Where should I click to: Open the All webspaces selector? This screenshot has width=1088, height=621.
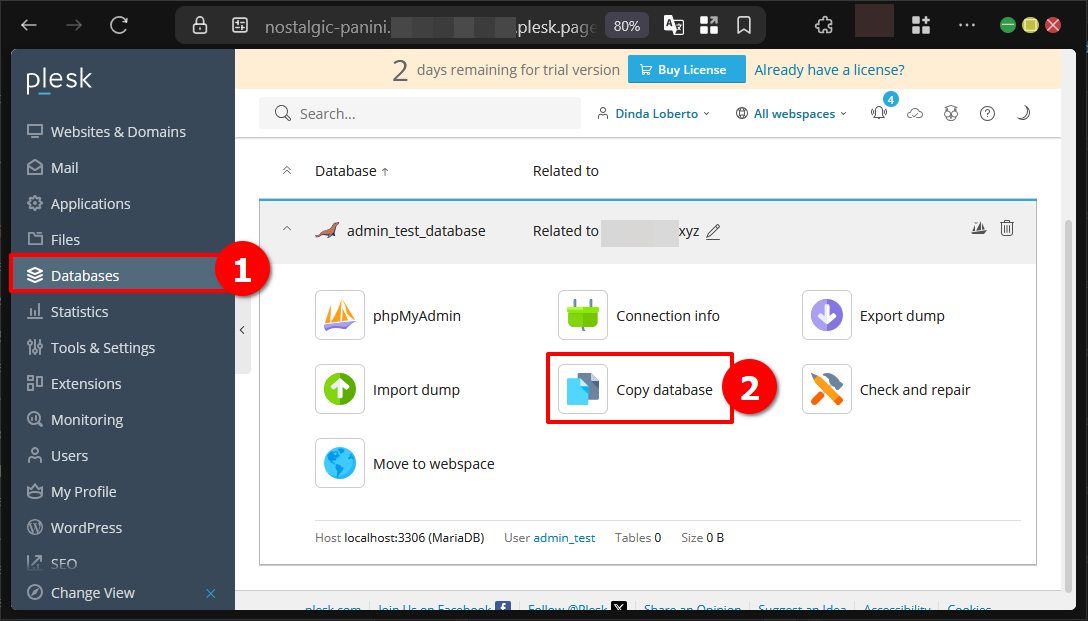click(x=791, y=113)
